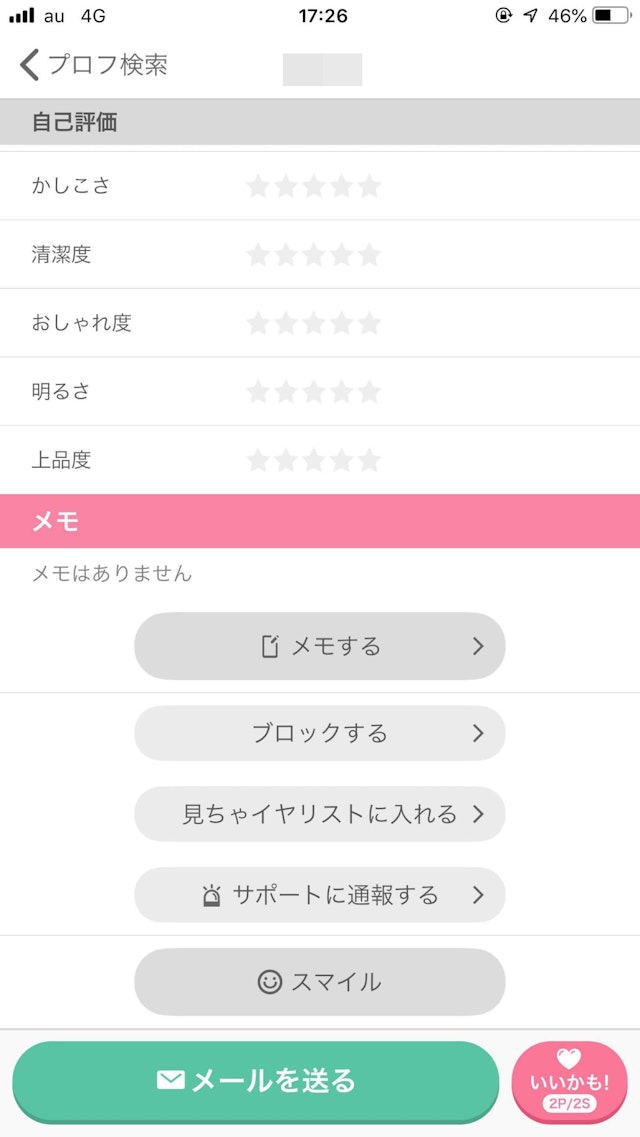640x1137 pixels.
Task: Tap the envelope mail icon
Action: (171, 1080)
